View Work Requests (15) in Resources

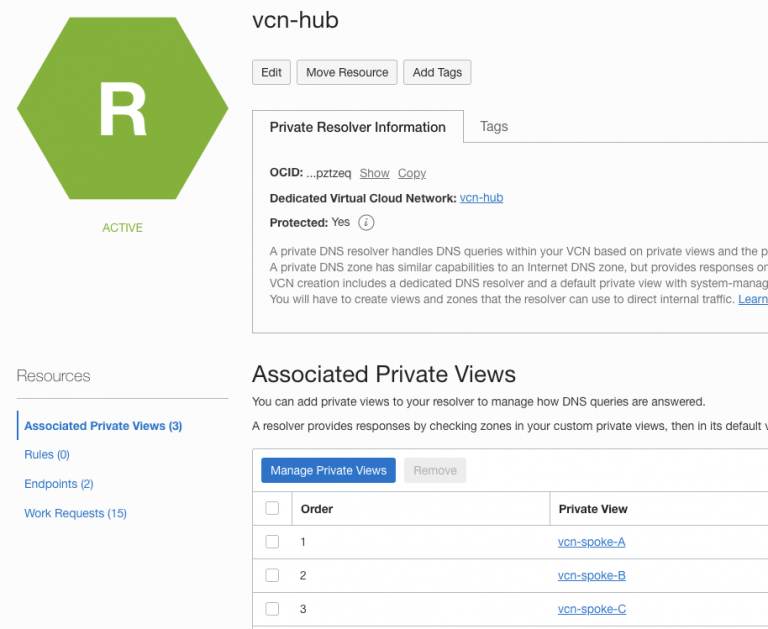point(75,513)
